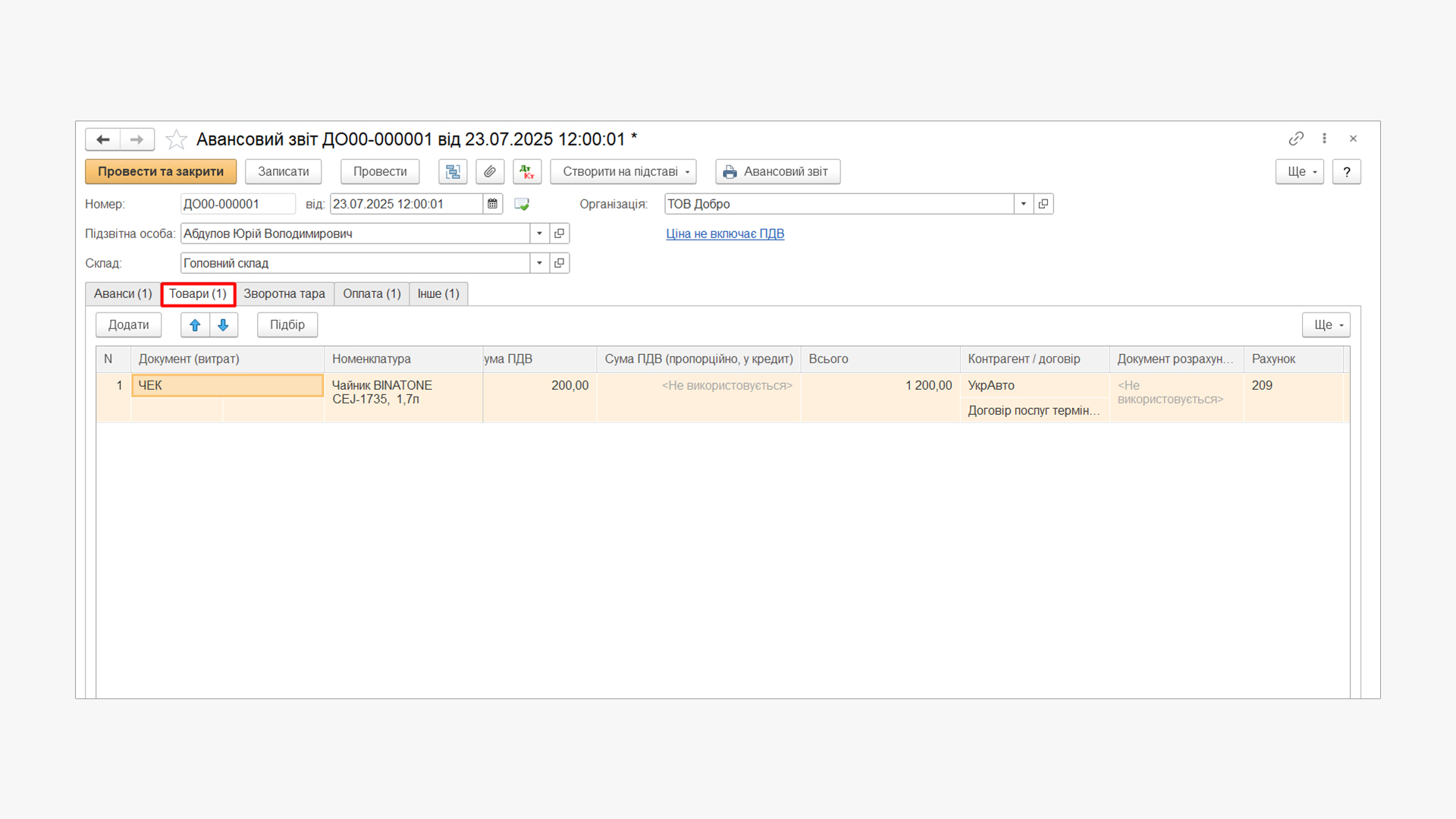Open calendar picker for date field
Viewport: 1456px width, 819px height.
(x=493, y=204)
